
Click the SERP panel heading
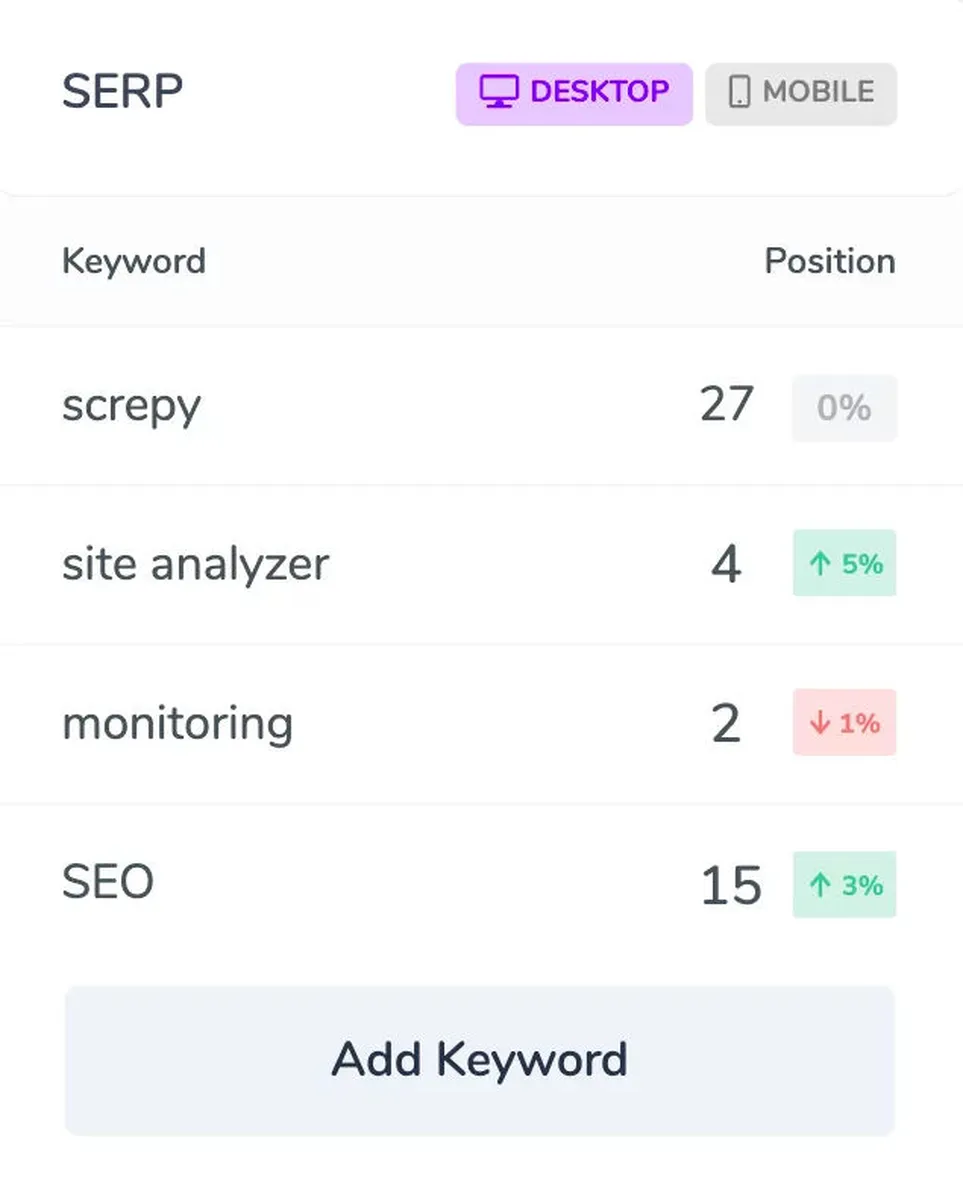(122, 92)
